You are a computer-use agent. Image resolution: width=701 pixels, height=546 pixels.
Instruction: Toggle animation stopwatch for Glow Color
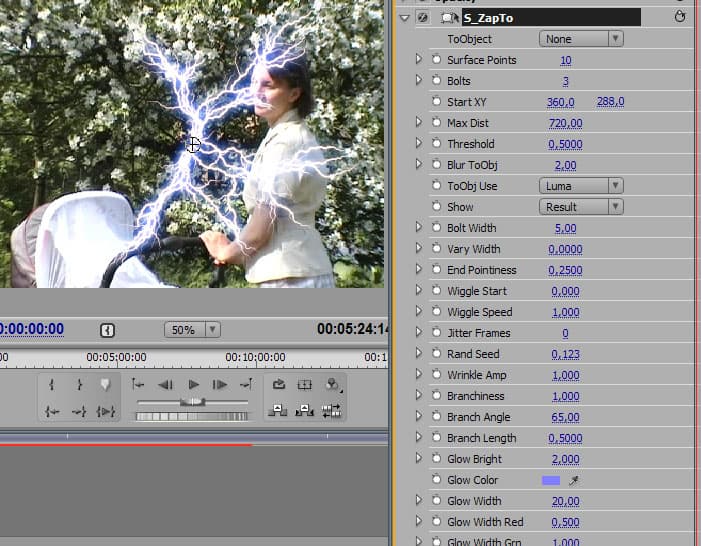click(436, 480)
